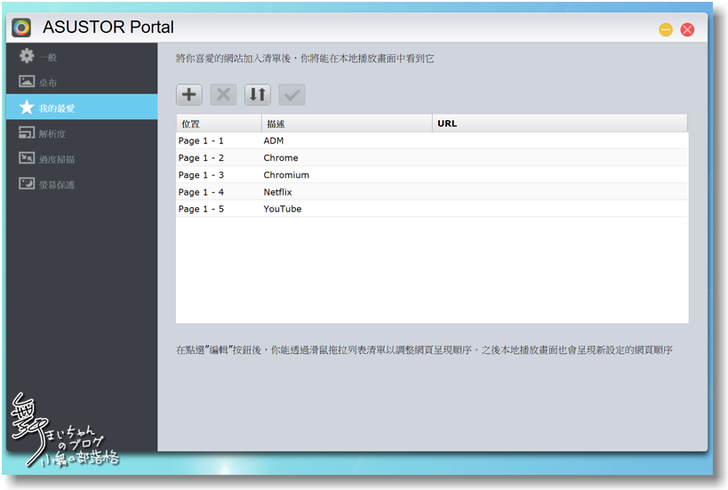Image resolution: width=728 pixels, height=490 pixels.
Task: Click the URL column header
Action: [x=560, y=124]
